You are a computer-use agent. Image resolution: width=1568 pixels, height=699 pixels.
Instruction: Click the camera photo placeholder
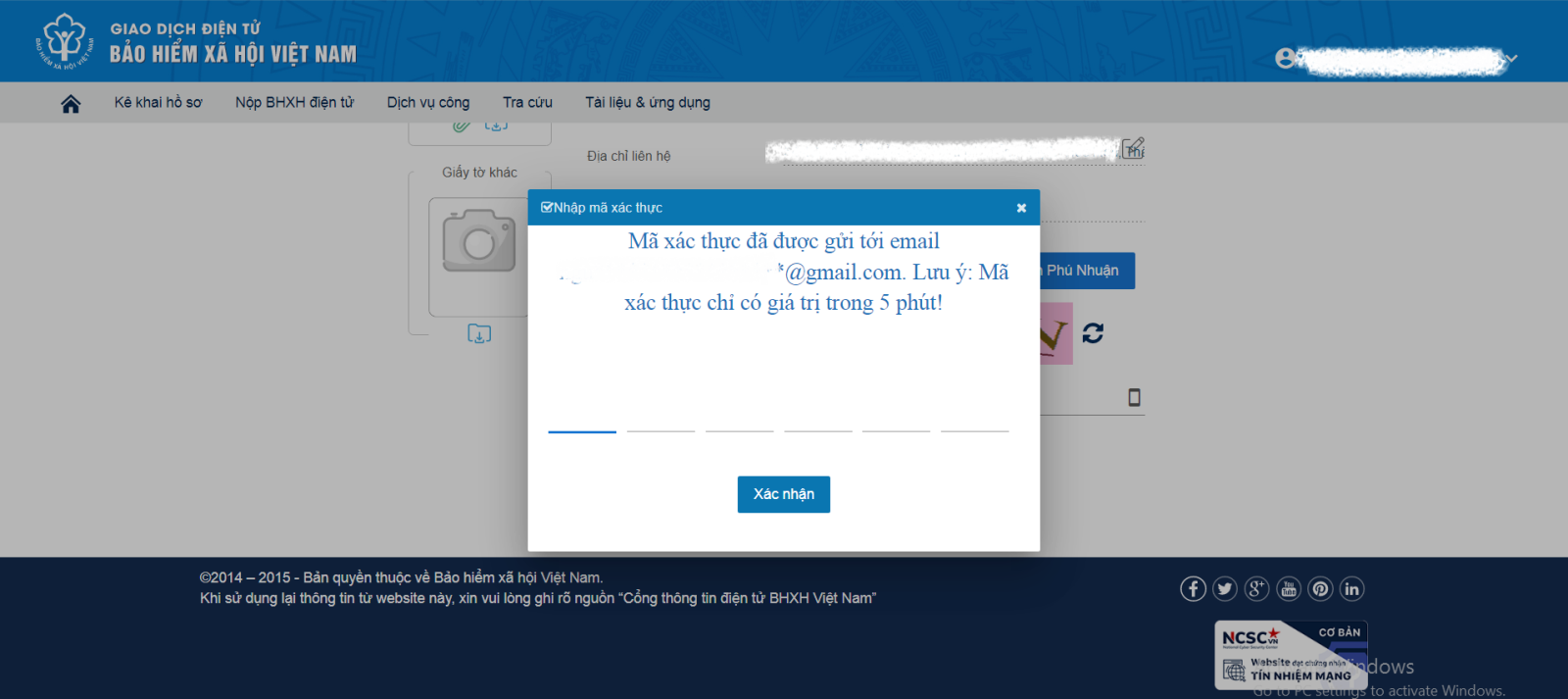(x=478, y=241)
